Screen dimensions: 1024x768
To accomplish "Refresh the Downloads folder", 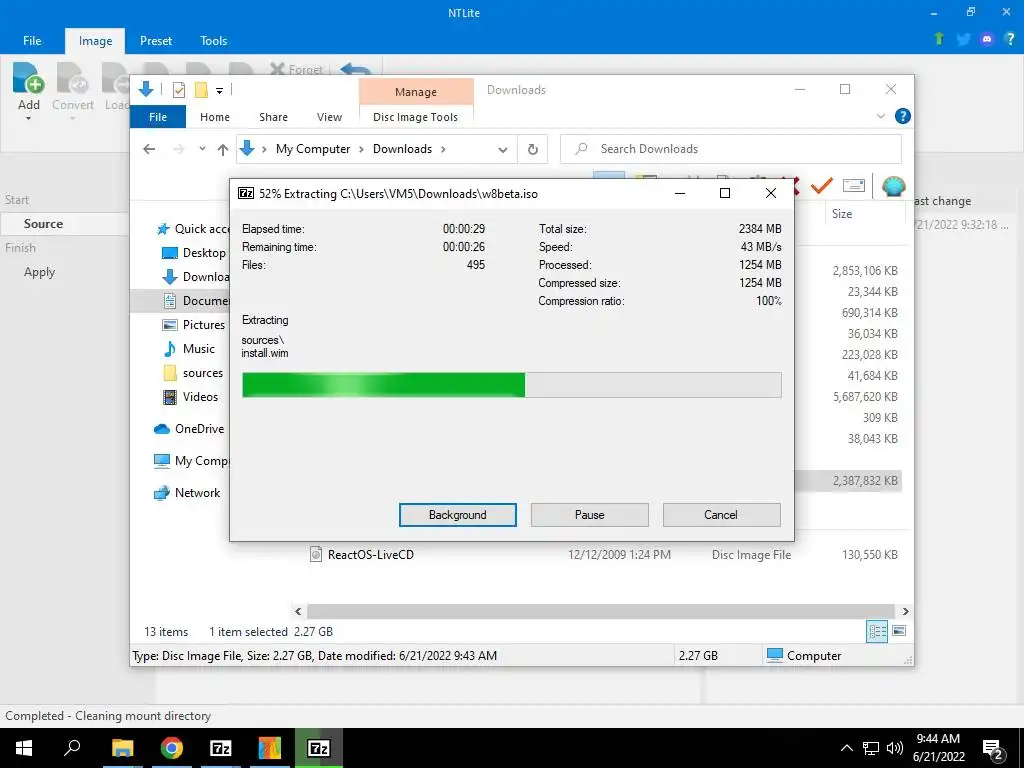I will point(533,150).
